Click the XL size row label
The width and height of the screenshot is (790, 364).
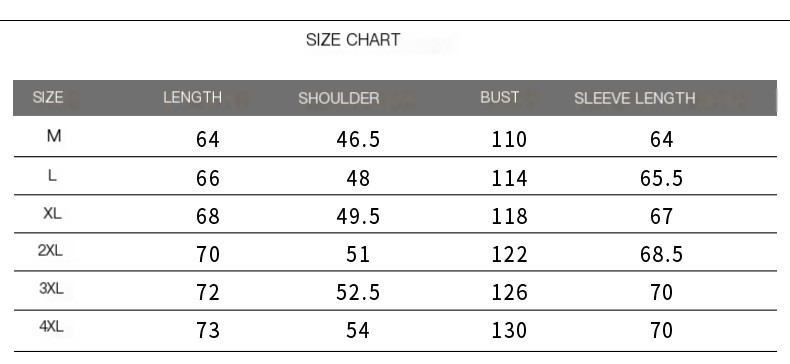[x=52, y=213]
